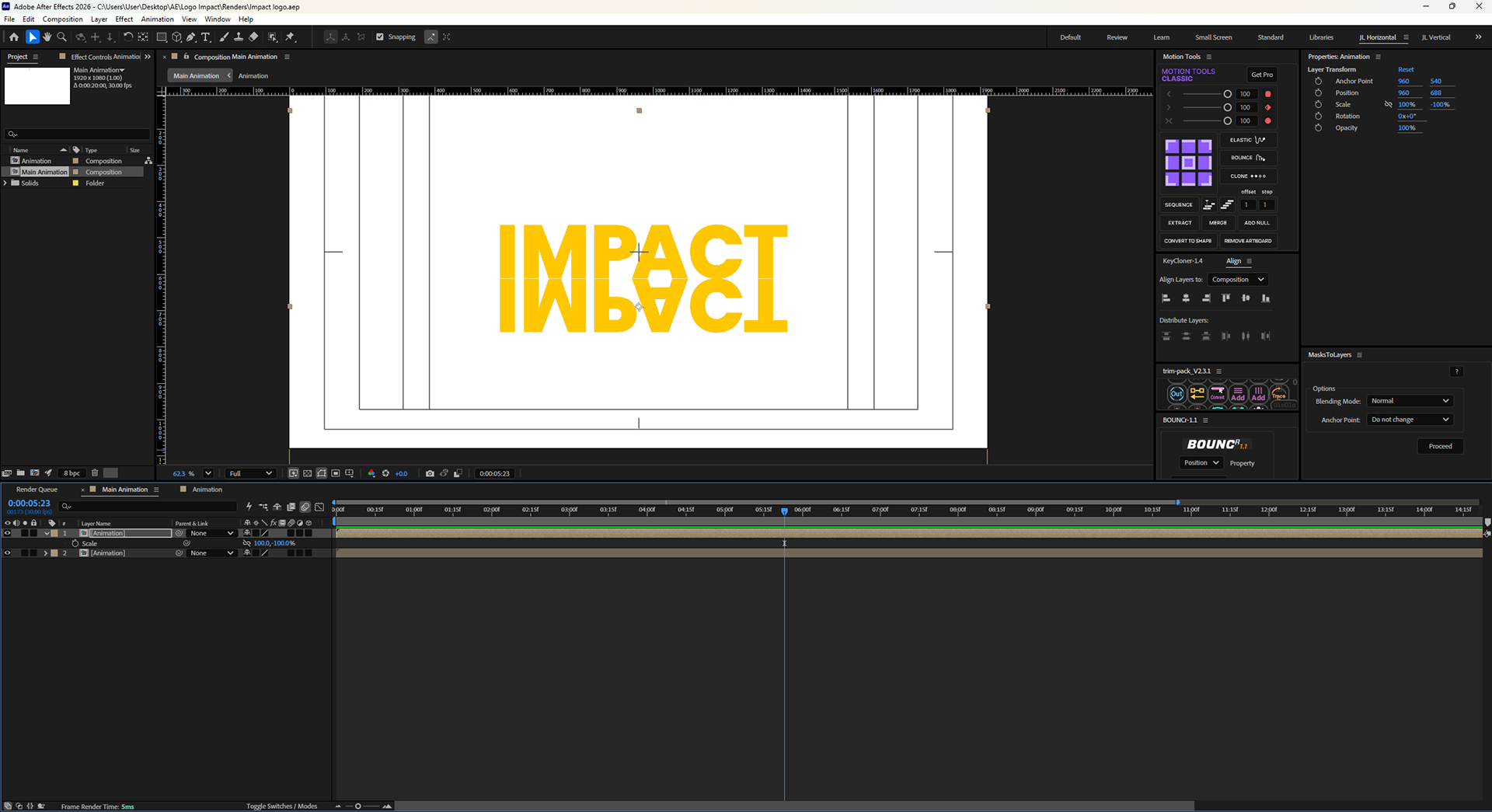Click the Proceed button in MasksToLayers
The image size is (1492, 812).
pyautogui.click(x=1440, y=447)
